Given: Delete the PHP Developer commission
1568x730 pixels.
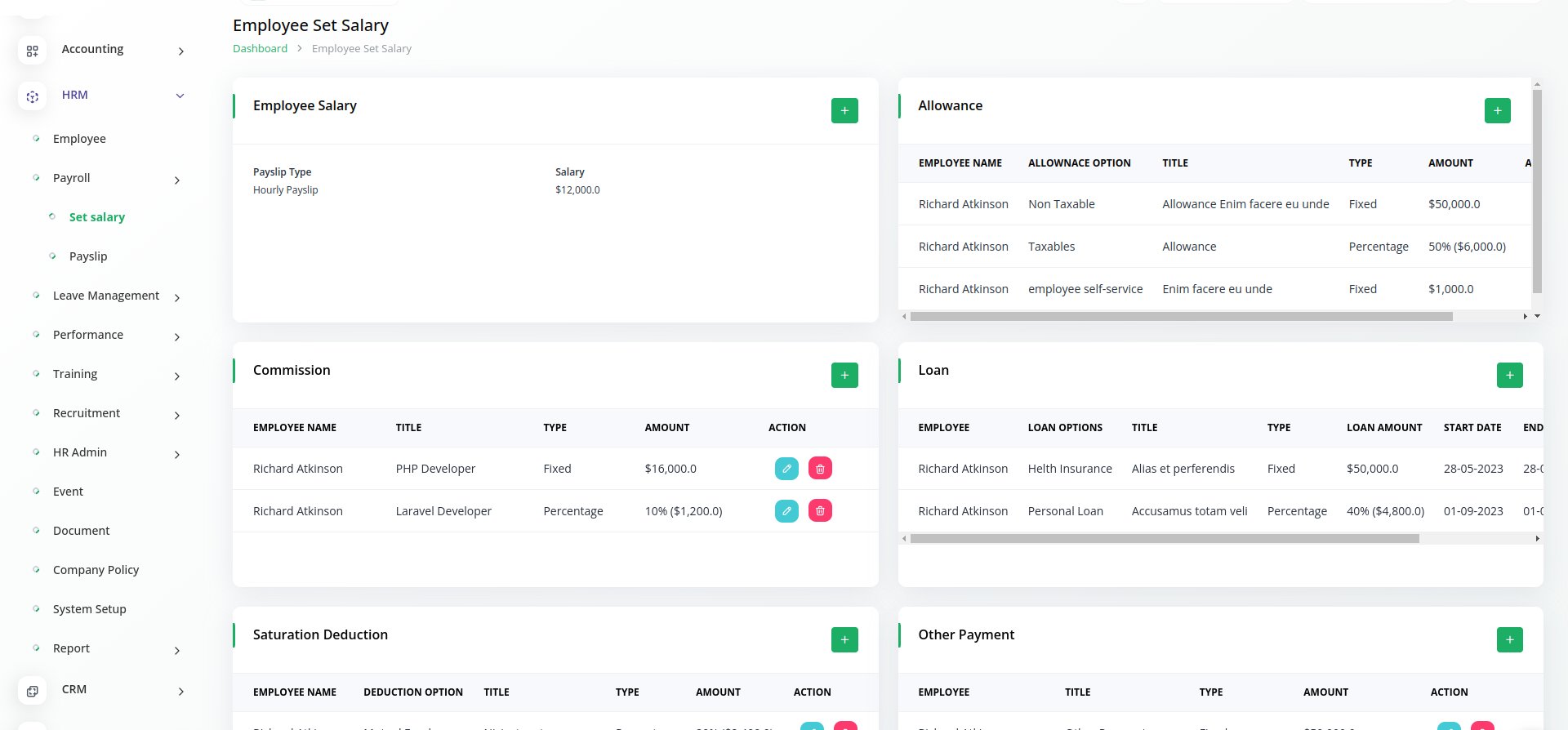Looking at the screenshot, I should 820,469.
